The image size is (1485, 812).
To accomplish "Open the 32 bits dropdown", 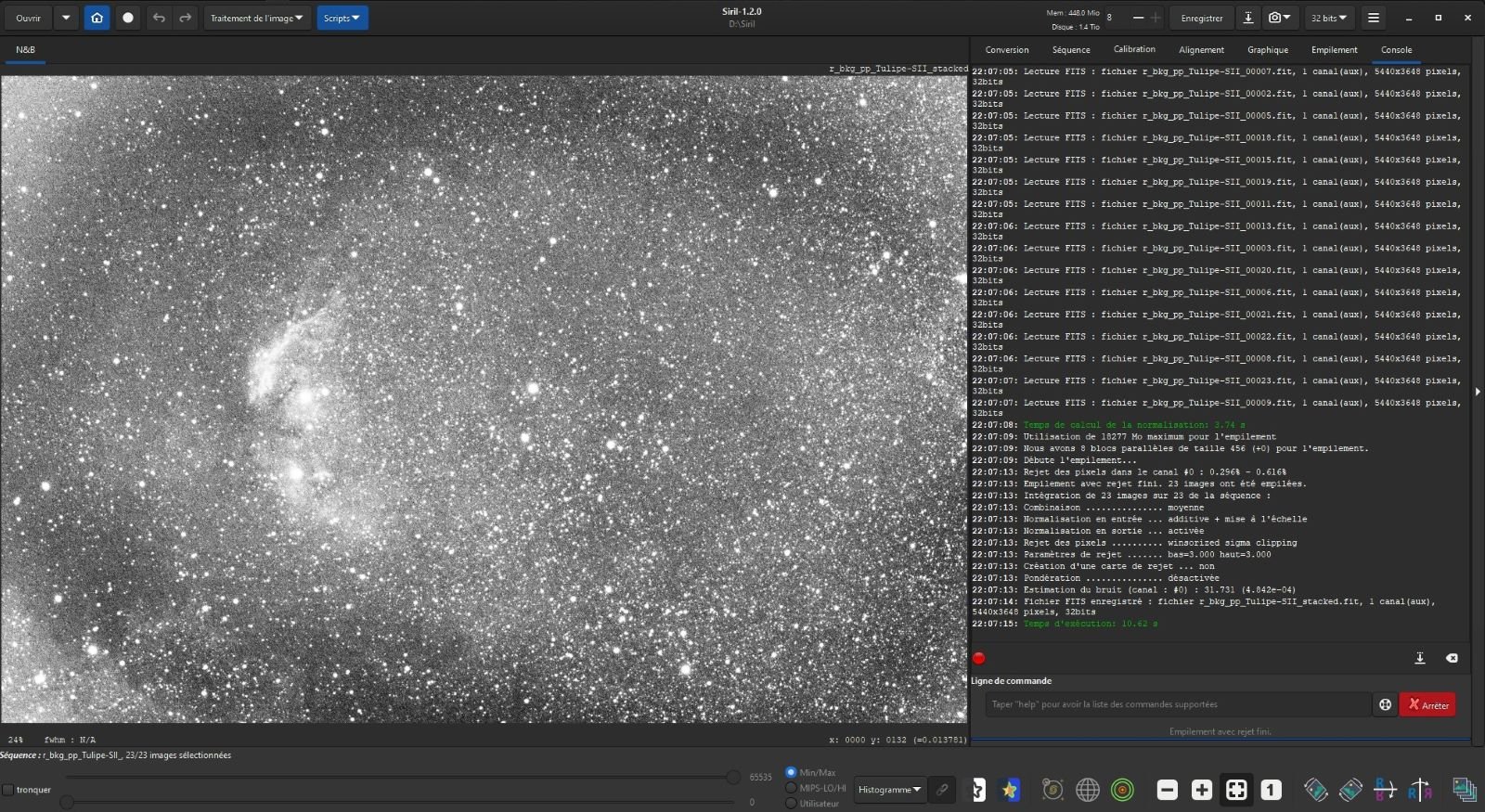I will pos(1329,18).
